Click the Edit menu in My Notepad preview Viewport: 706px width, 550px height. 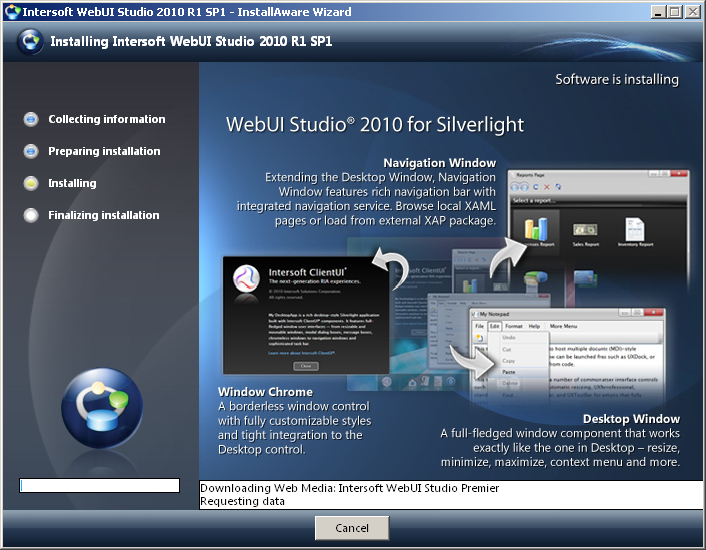[x=494, y=326]
